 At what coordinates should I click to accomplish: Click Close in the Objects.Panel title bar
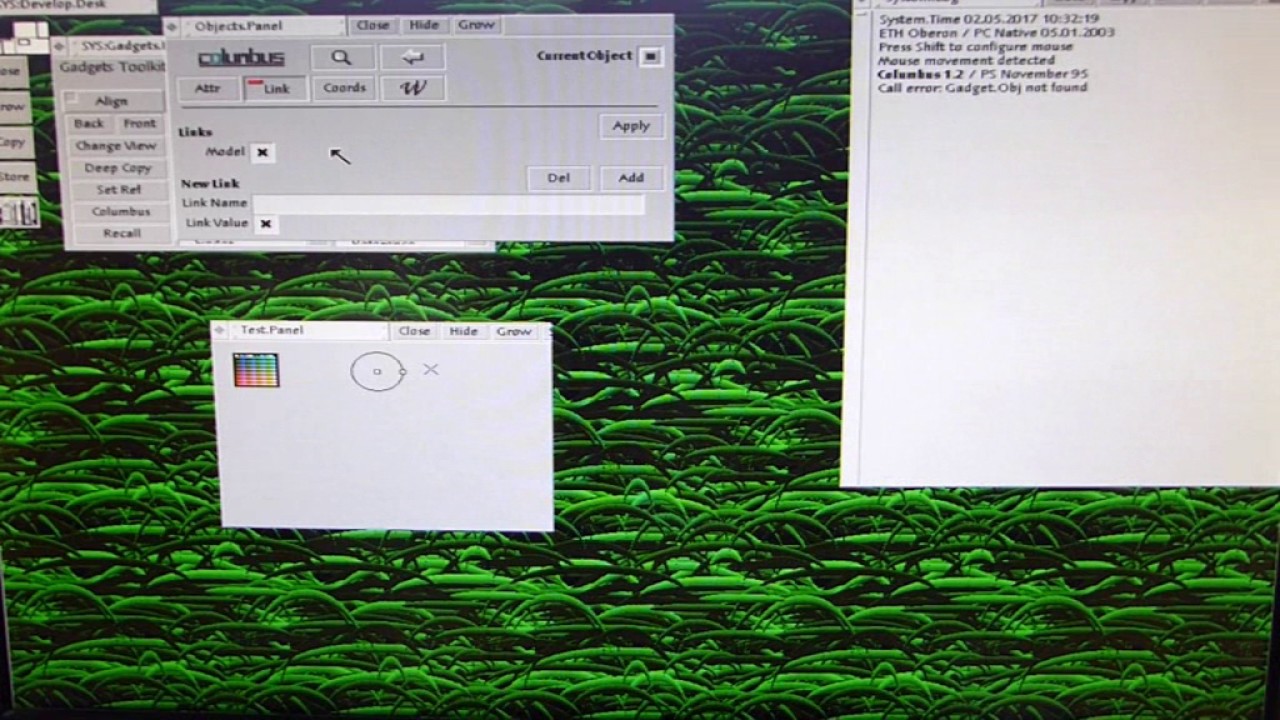372,25
